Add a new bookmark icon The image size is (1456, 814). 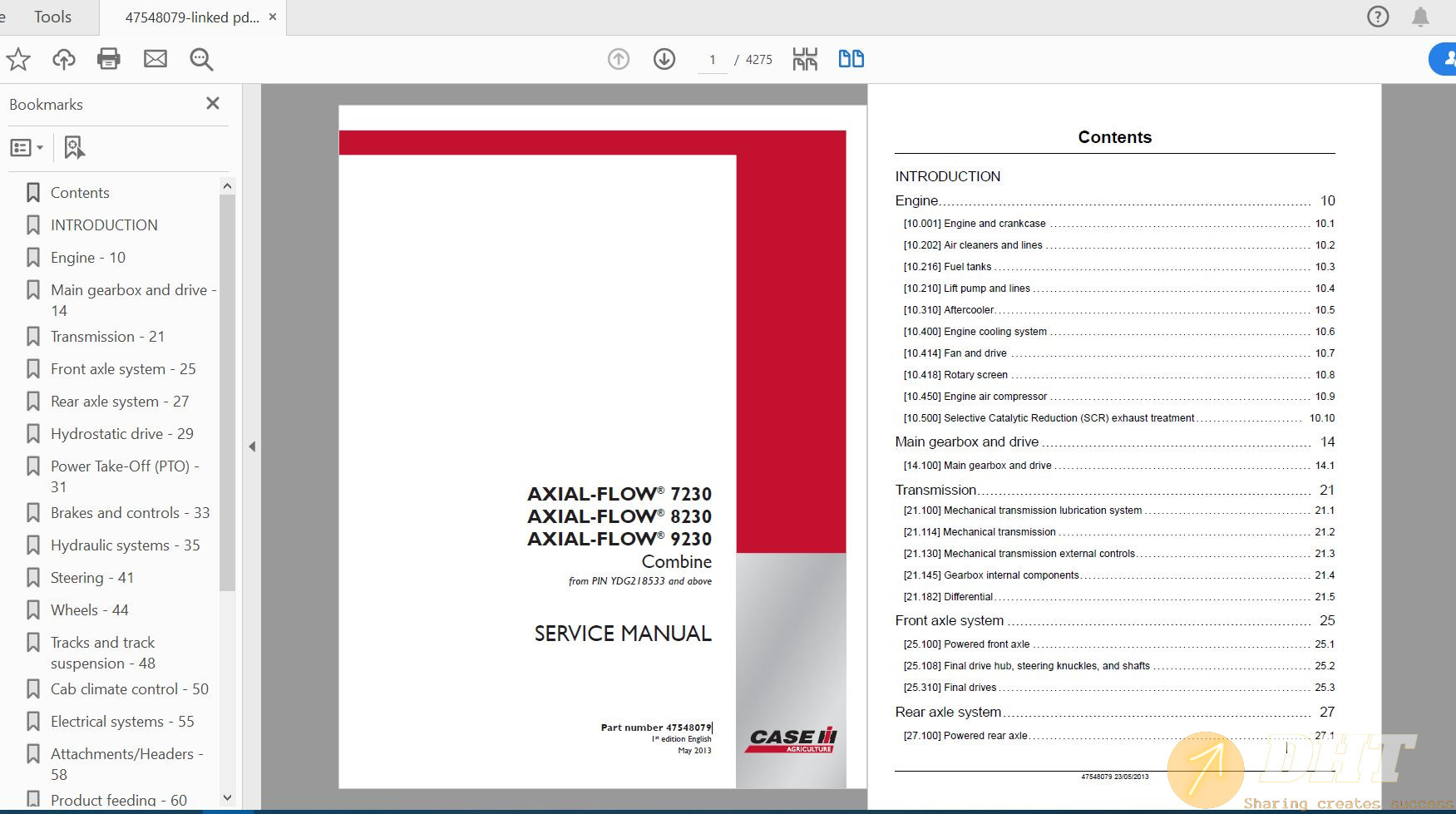coord(74,148)
